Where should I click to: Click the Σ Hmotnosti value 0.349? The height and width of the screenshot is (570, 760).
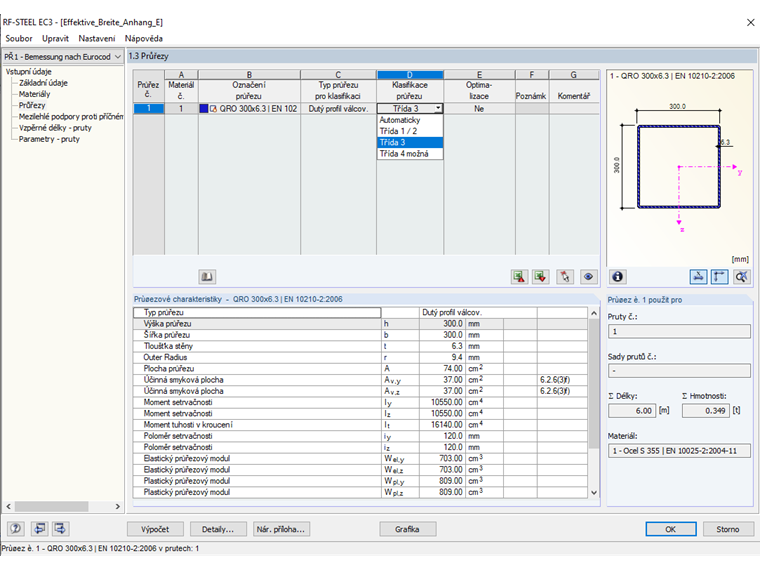click(706, 411)
